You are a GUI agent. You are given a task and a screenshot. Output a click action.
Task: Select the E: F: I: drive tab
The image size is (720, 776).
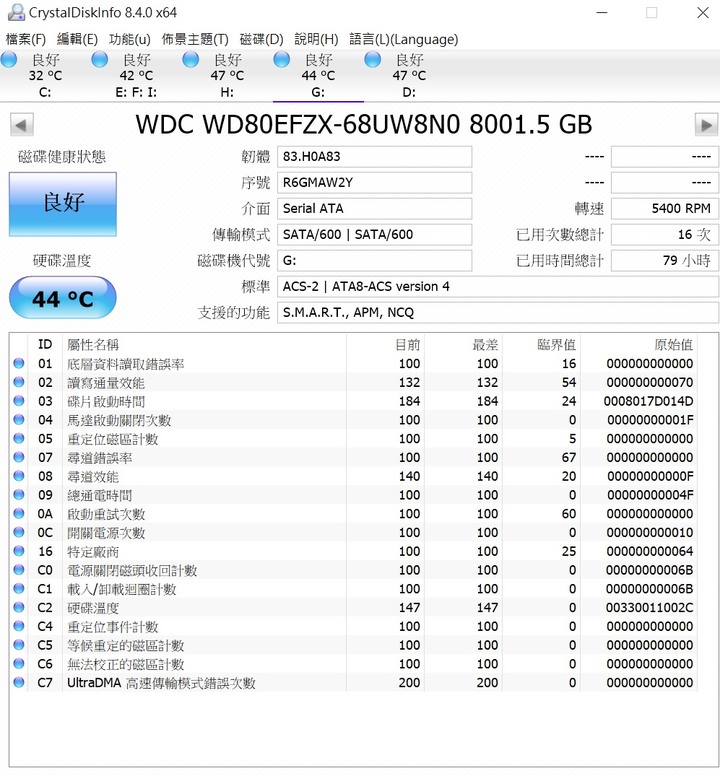(x=136, y=75)
